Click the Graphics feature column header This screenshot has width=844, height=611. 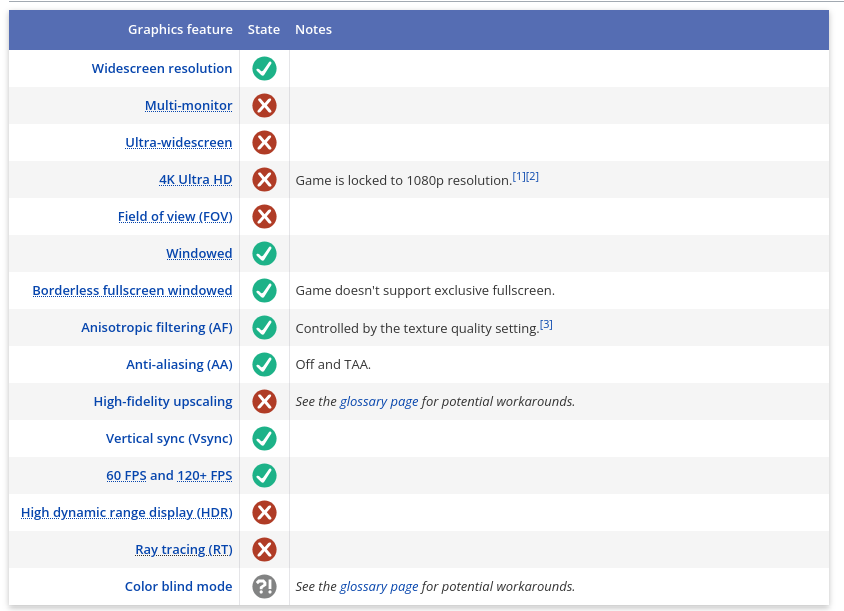tap(180, 30)
